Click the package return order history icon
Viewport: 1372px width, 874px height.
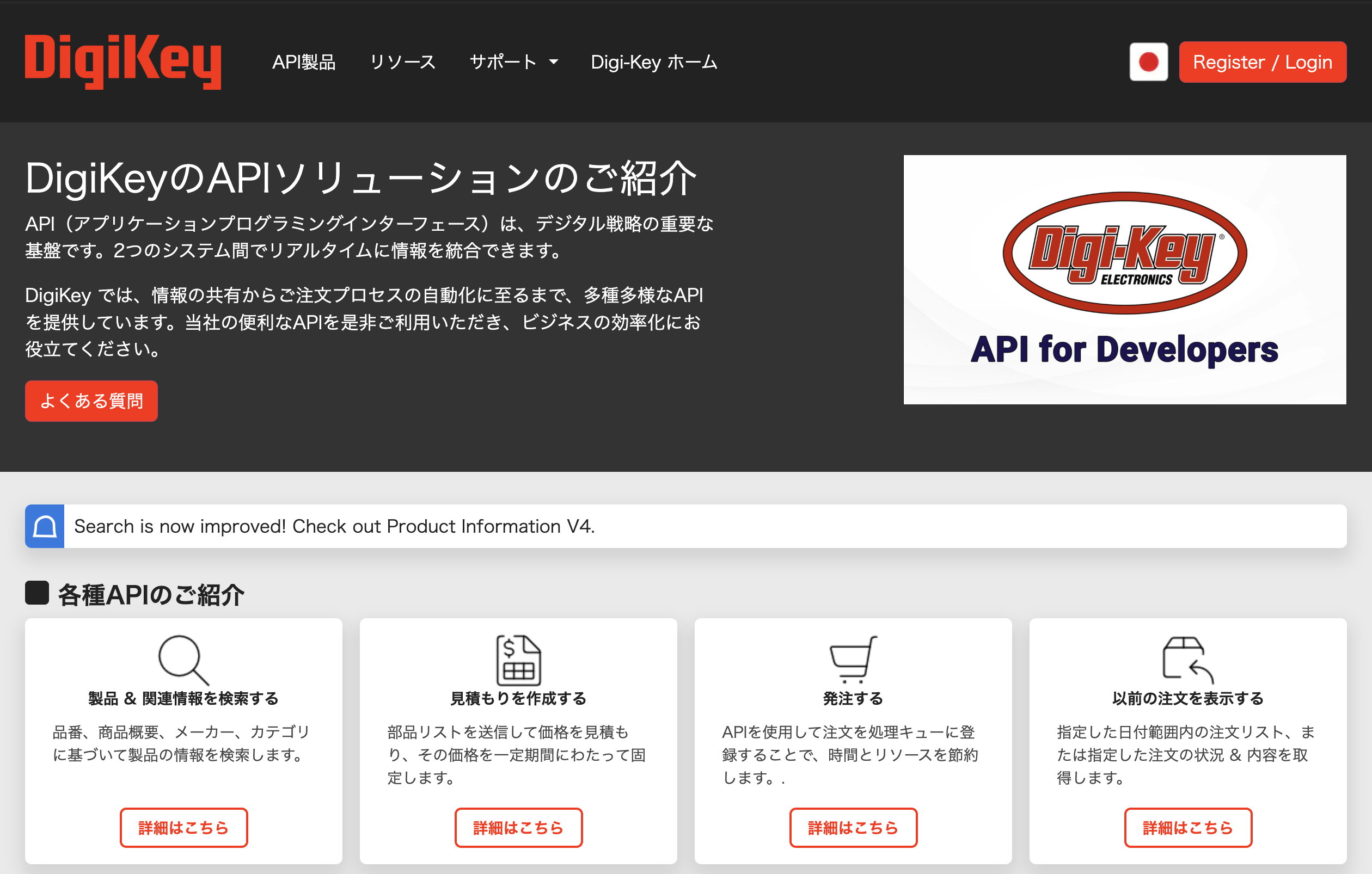1187,660
